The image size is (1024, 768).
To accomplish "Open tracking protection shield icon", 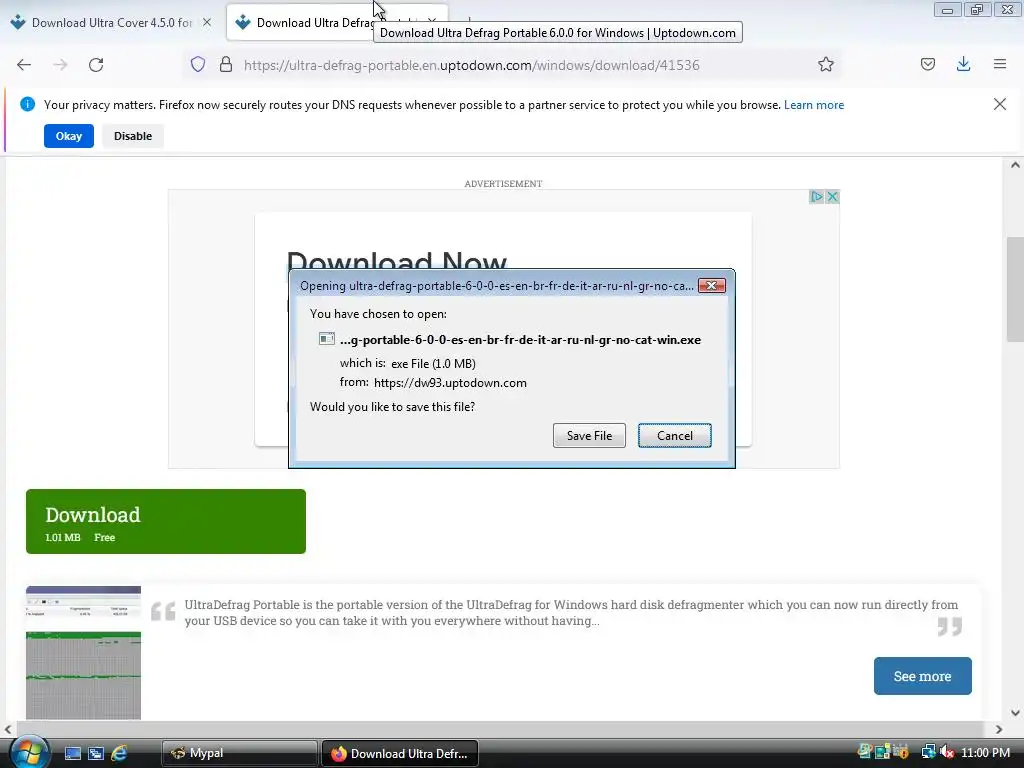I will (198, 65).
